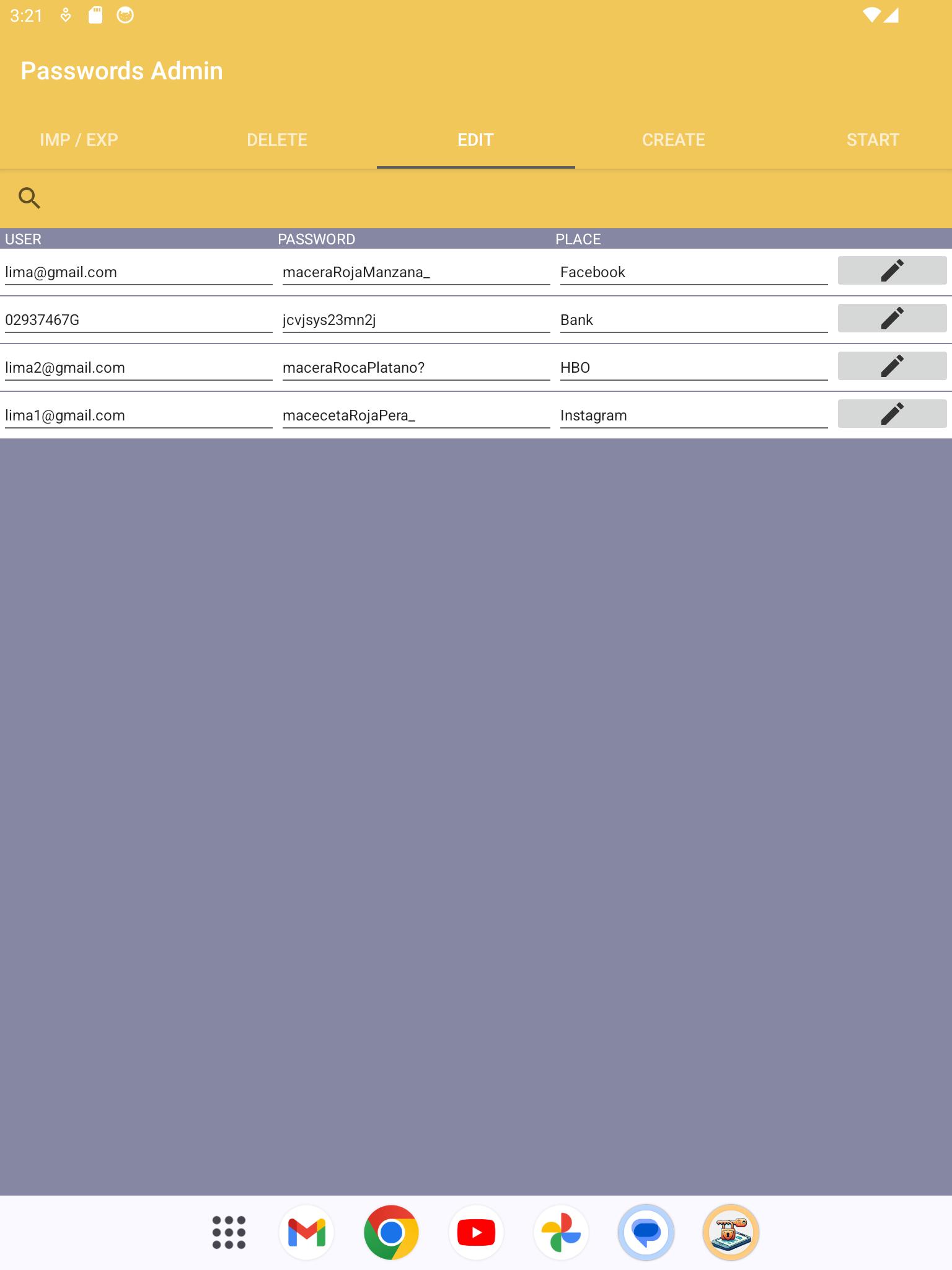Edit the password field jcvjsys23mn2j
This screenshot has height=1270, width=952.
pyautogui.click(x=416, y=320)
